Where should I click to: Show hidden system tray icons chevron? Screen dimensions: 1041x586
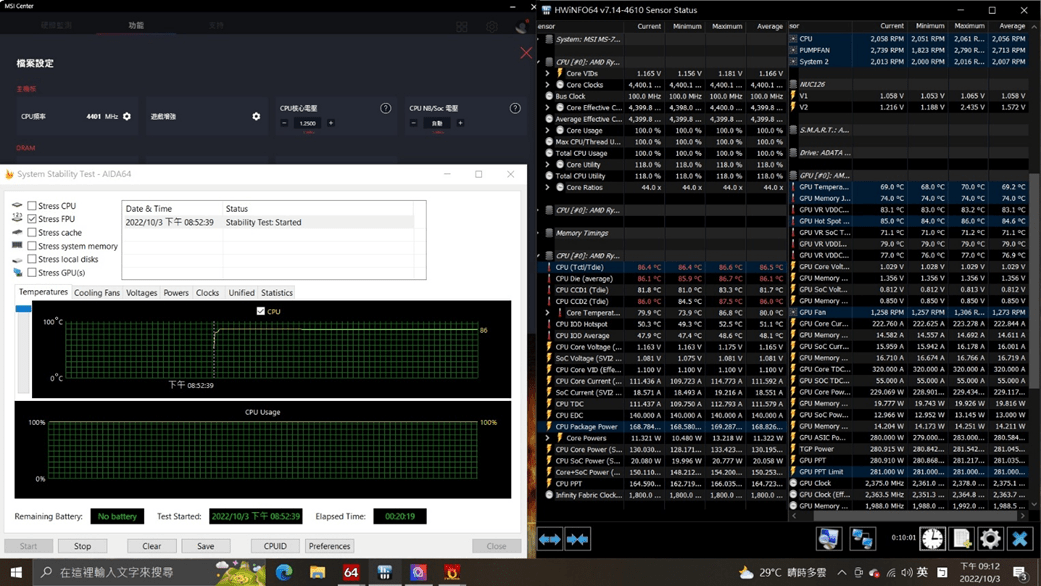[x=842, y=572]
